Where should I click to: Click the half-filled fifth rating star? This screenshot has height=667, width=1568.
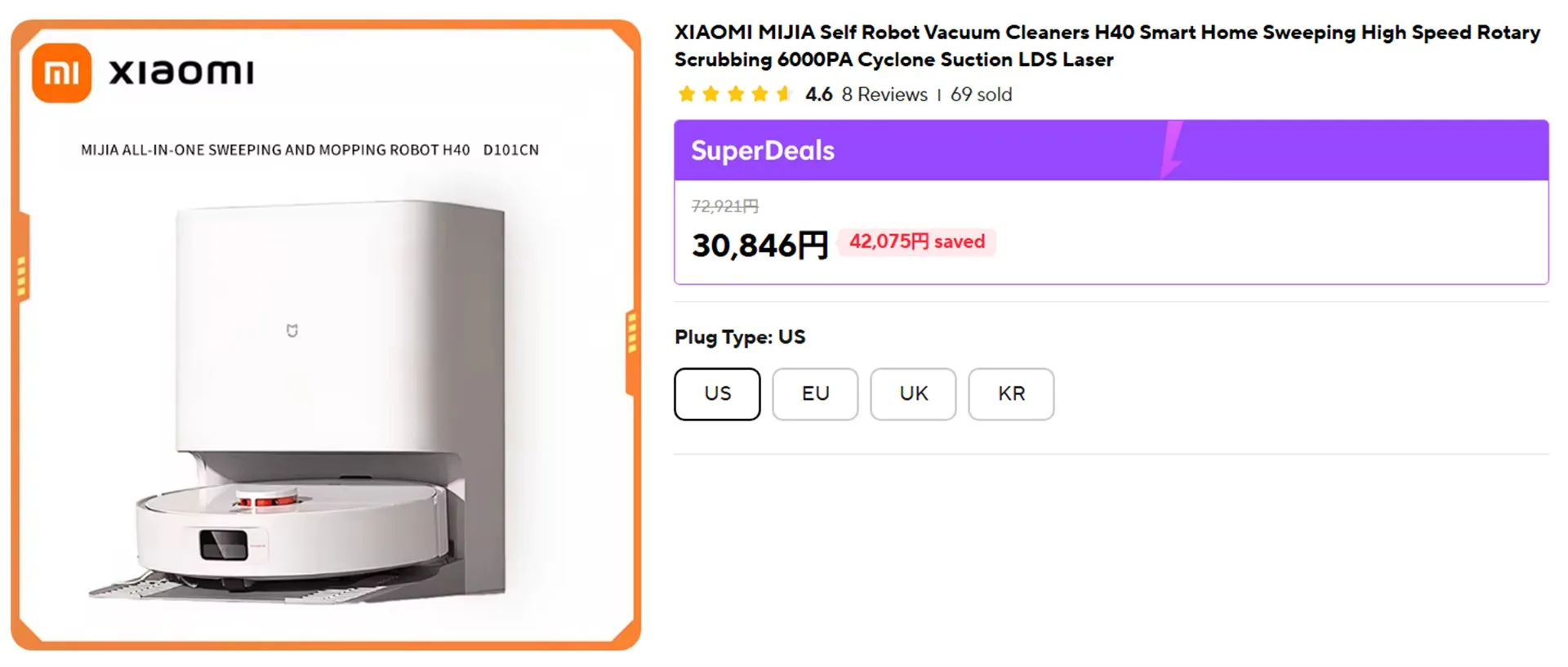pos(784,95)
